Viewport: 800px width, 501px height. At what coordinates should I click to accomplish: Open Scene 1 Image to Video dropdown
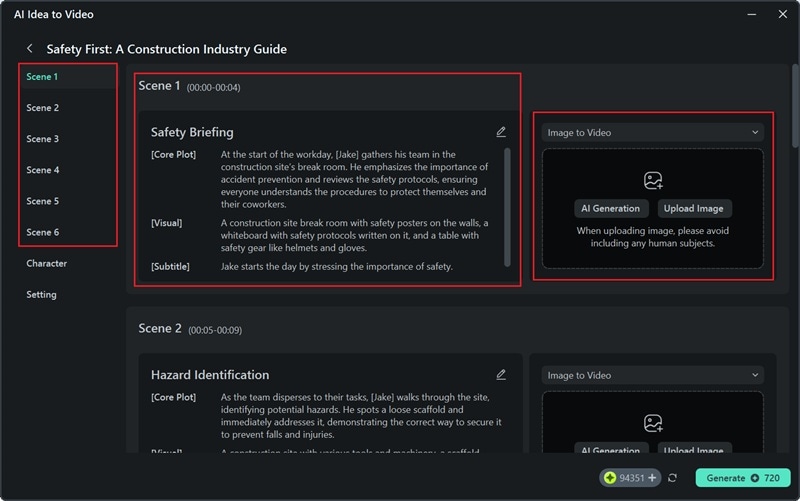click(x=653, y=133)
